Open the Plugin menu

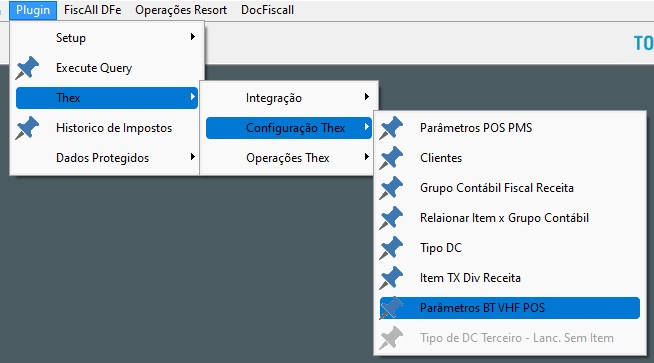33,10
